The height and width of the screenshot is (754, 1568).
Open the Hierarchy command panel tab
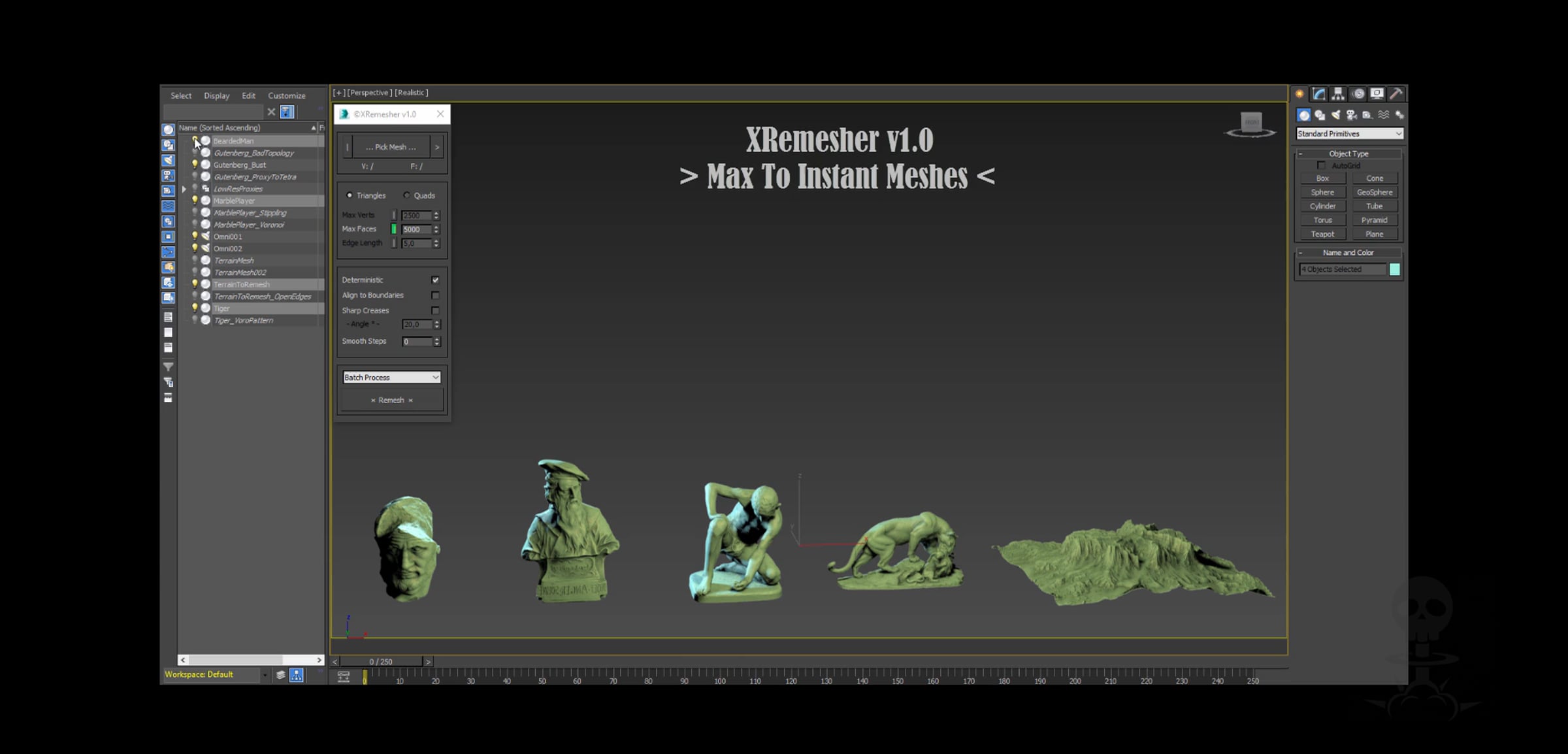(1338, 94)
